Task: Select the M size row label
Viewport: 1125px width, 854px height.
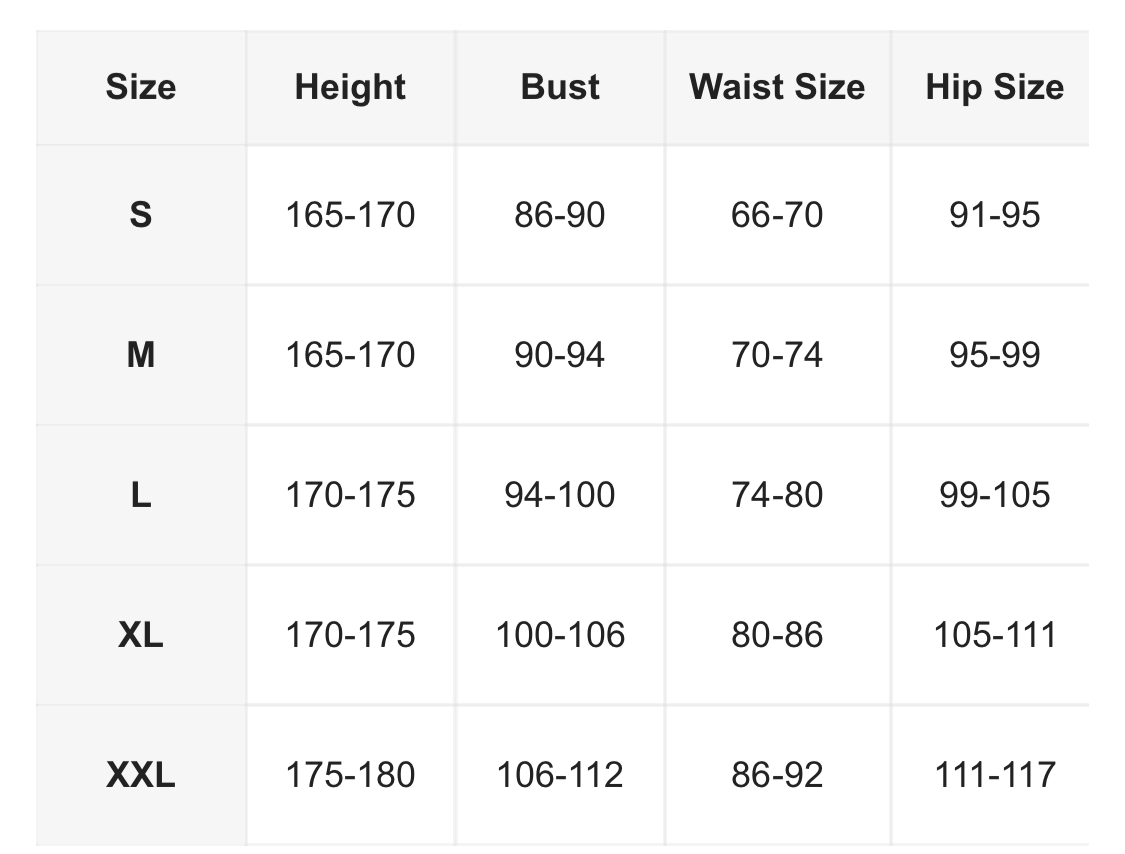Action: [140, 355]
